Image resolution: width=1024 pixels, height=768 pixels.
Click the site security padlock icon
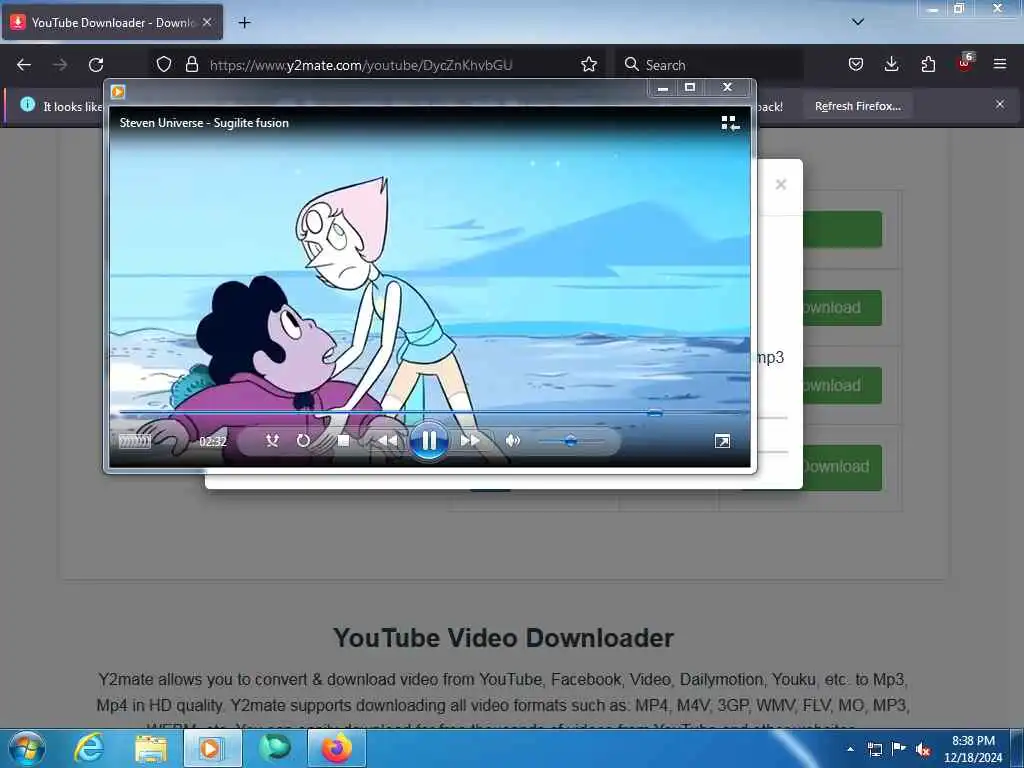coord(191,64)
